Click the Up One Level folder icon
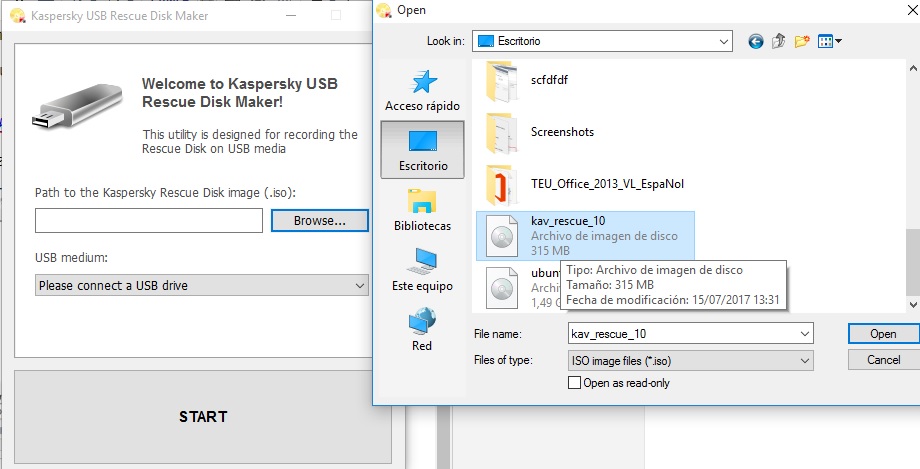This screenshot has width=920, height=469. [x=778, y=41]
